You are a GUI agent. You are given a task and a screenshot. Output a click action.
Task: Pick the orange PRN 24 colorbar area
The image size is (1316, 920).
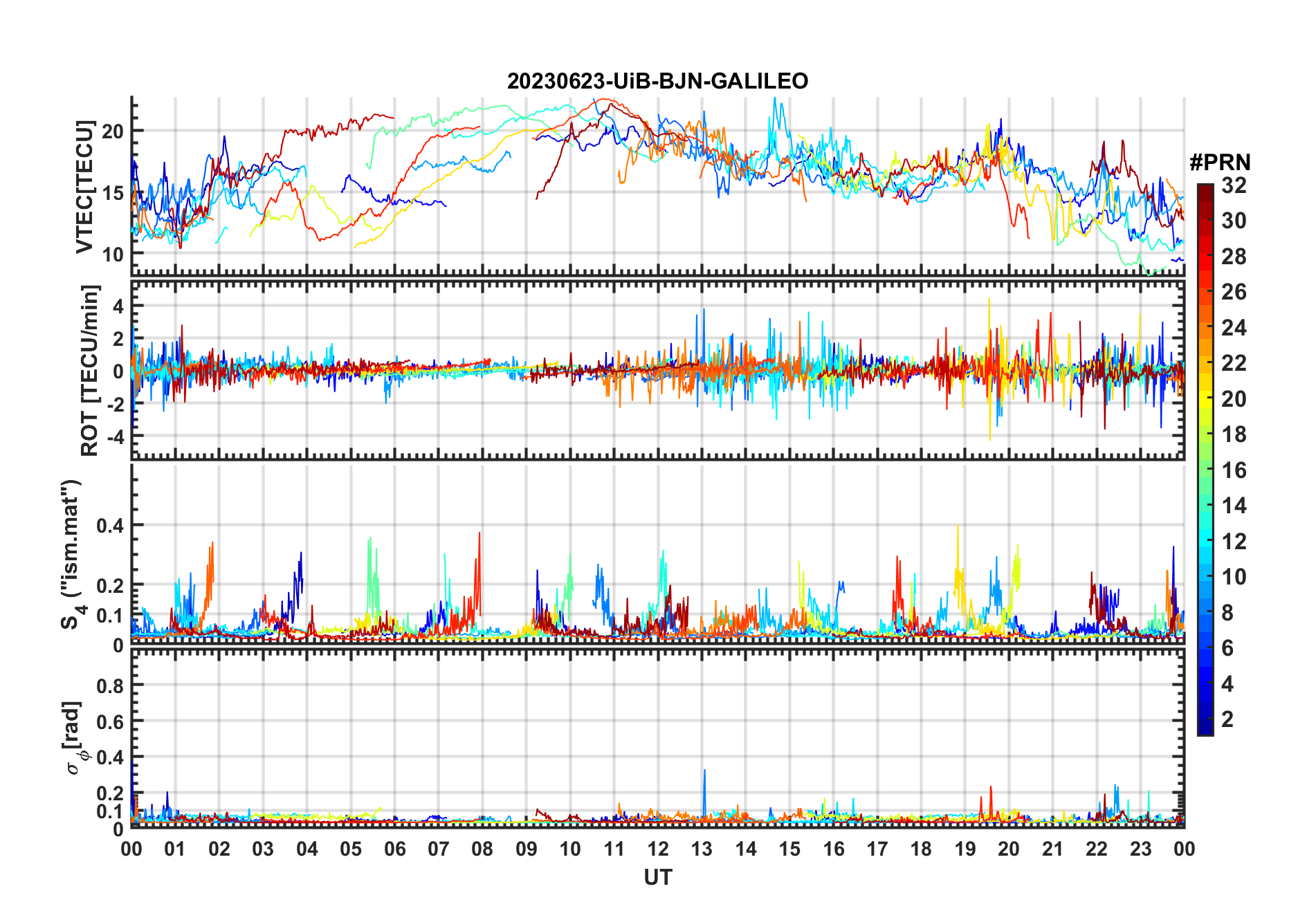[x=1205, y=328]
